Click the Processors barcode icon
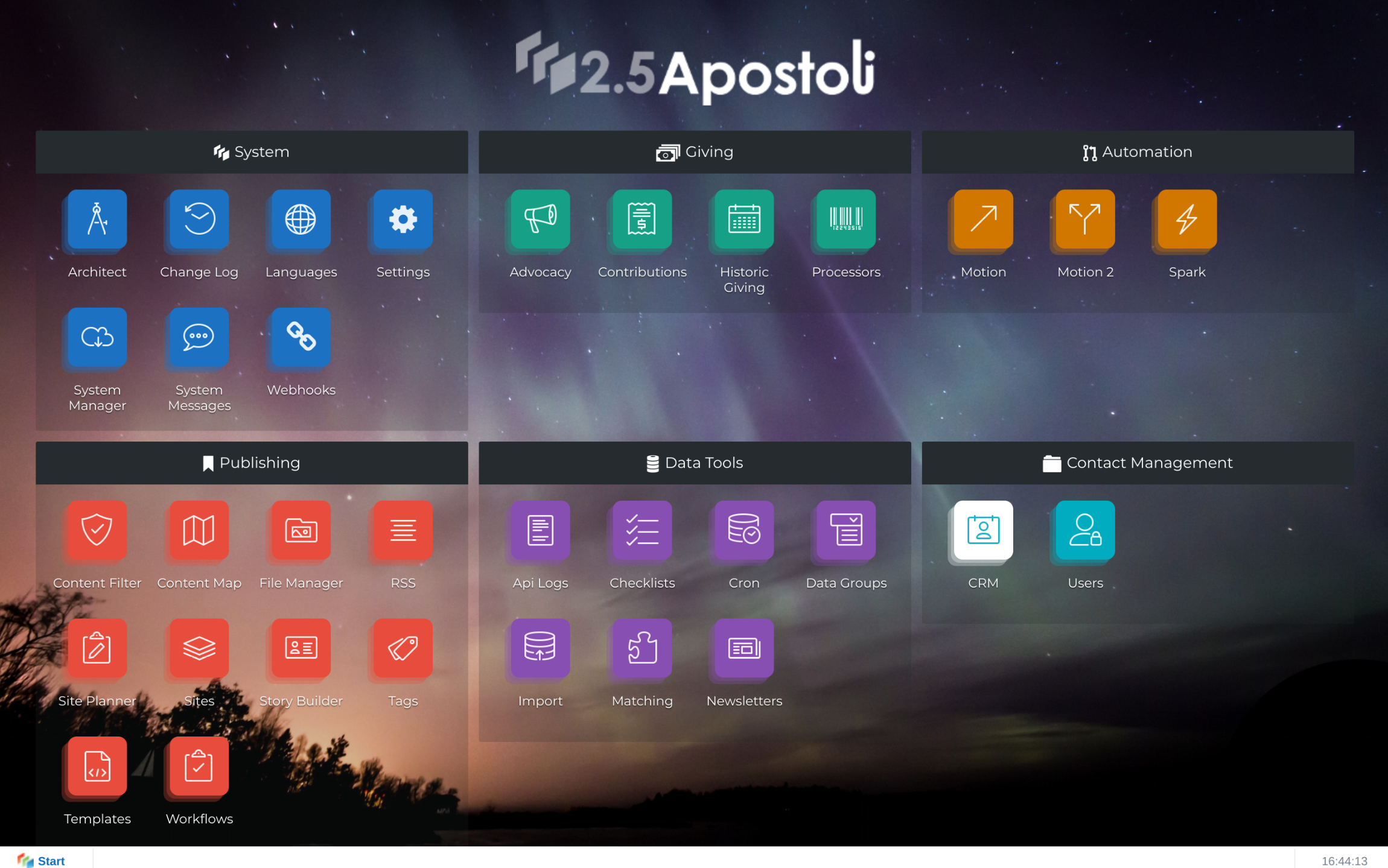Screen dimensions: 1388x868 point(846,219)
